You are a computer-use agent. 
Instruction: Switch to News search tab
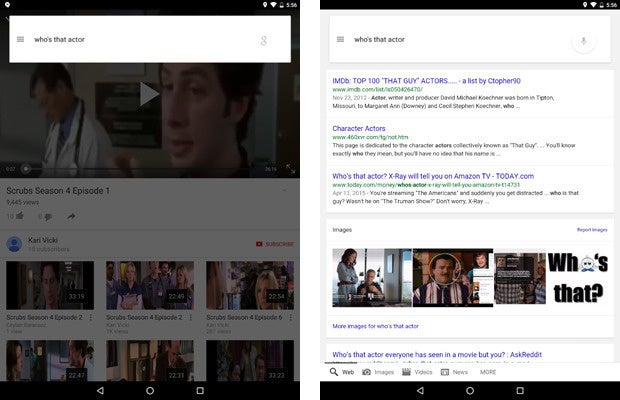454,372
